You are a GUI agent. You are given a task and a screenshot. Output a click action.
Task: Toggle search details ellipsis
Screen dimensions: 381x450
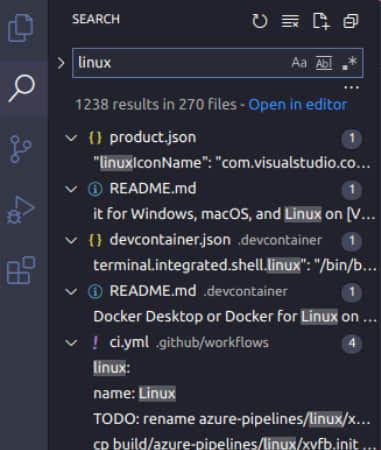click(351, 88)
